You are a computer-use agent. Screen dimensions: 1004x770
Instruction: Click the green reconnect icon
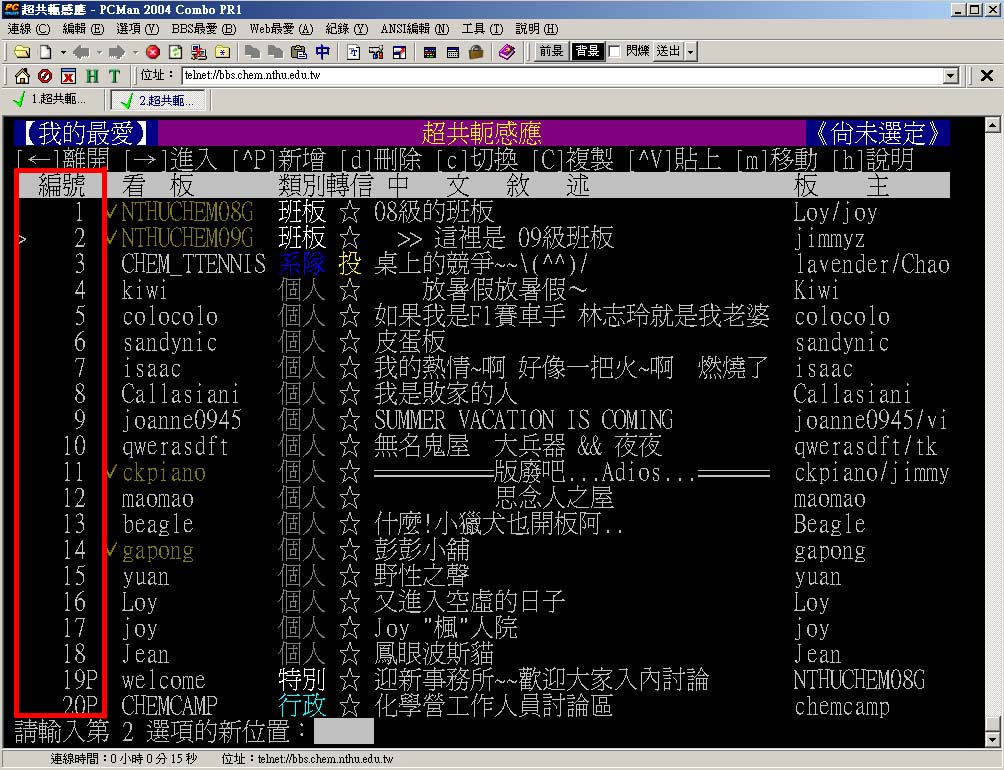(175, 51)
